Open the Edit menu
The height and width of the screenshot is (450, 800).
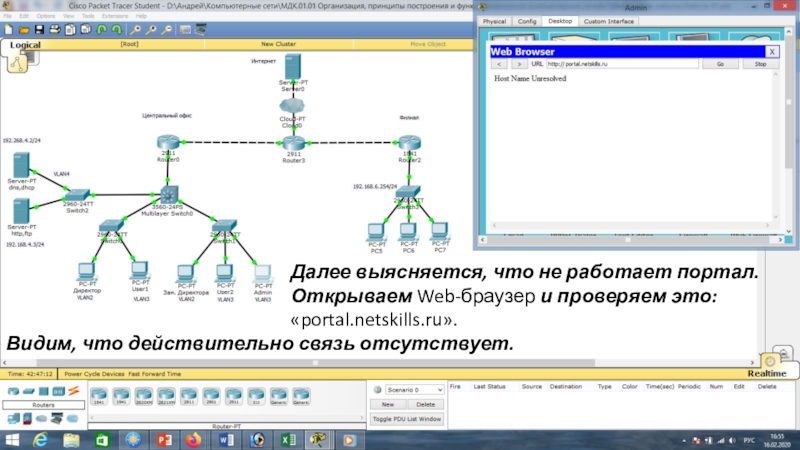pyautogui.click(x=24, y=16)
